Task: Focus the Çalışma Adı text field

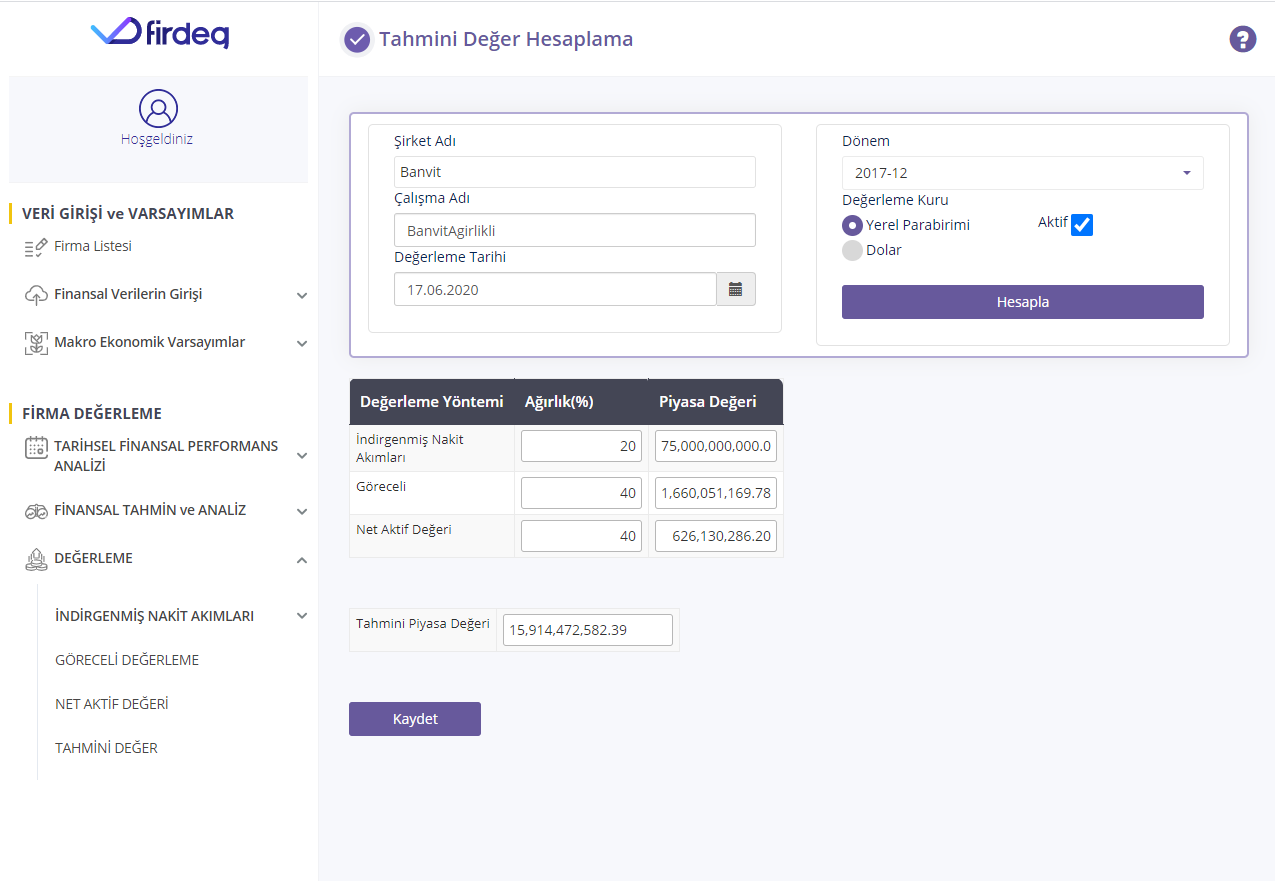Action: pos(574,230)
